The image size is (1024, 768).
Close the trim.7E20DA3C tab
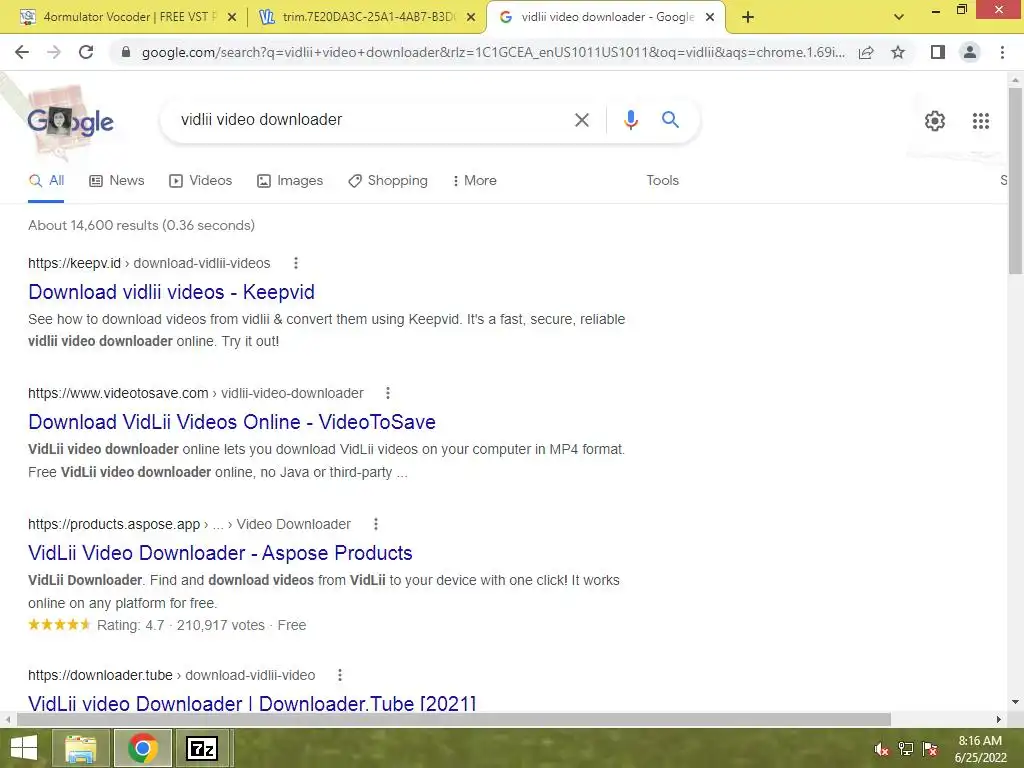coord(471,18)
